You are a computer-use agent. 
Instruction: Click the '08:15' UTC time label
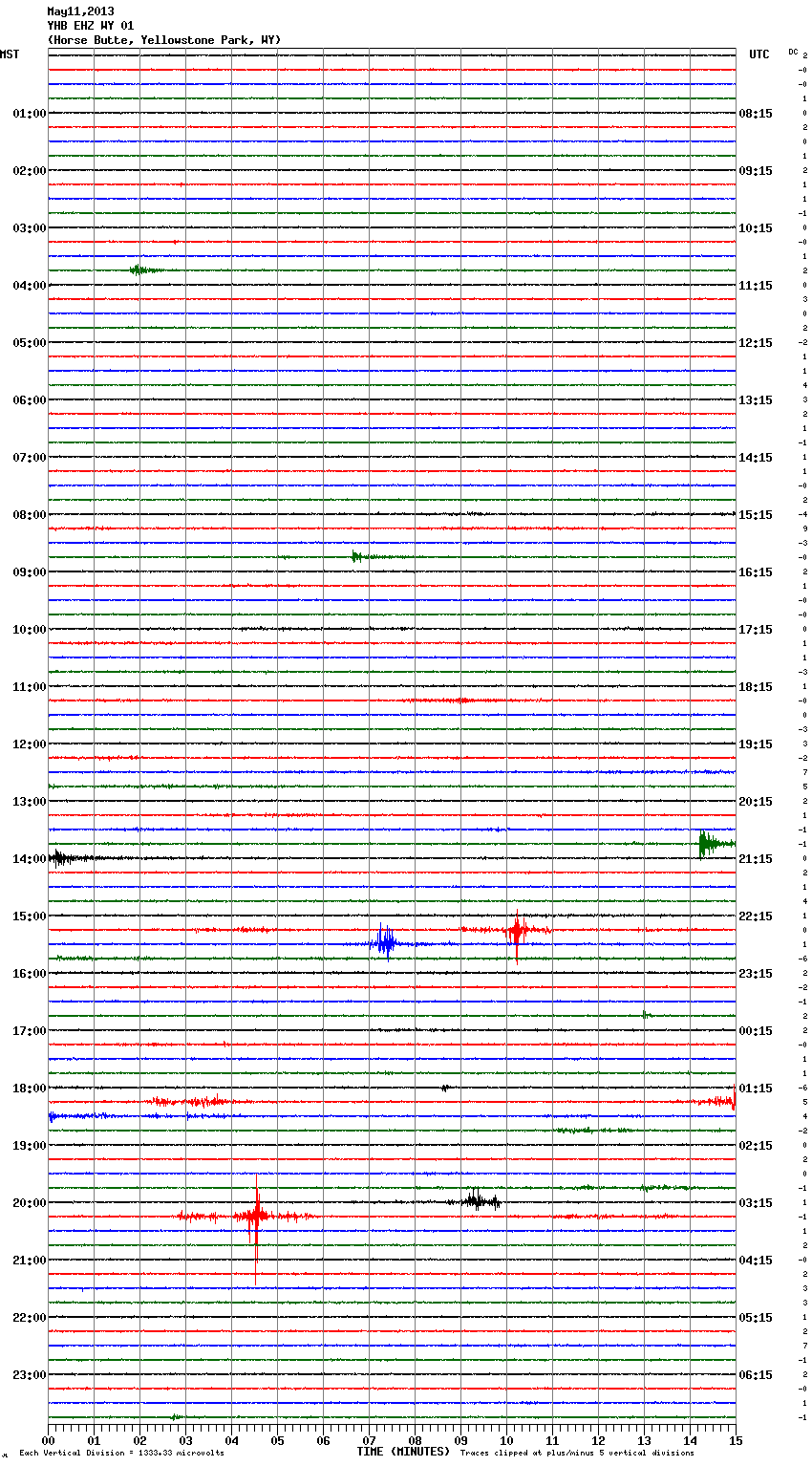pos(756,114)
